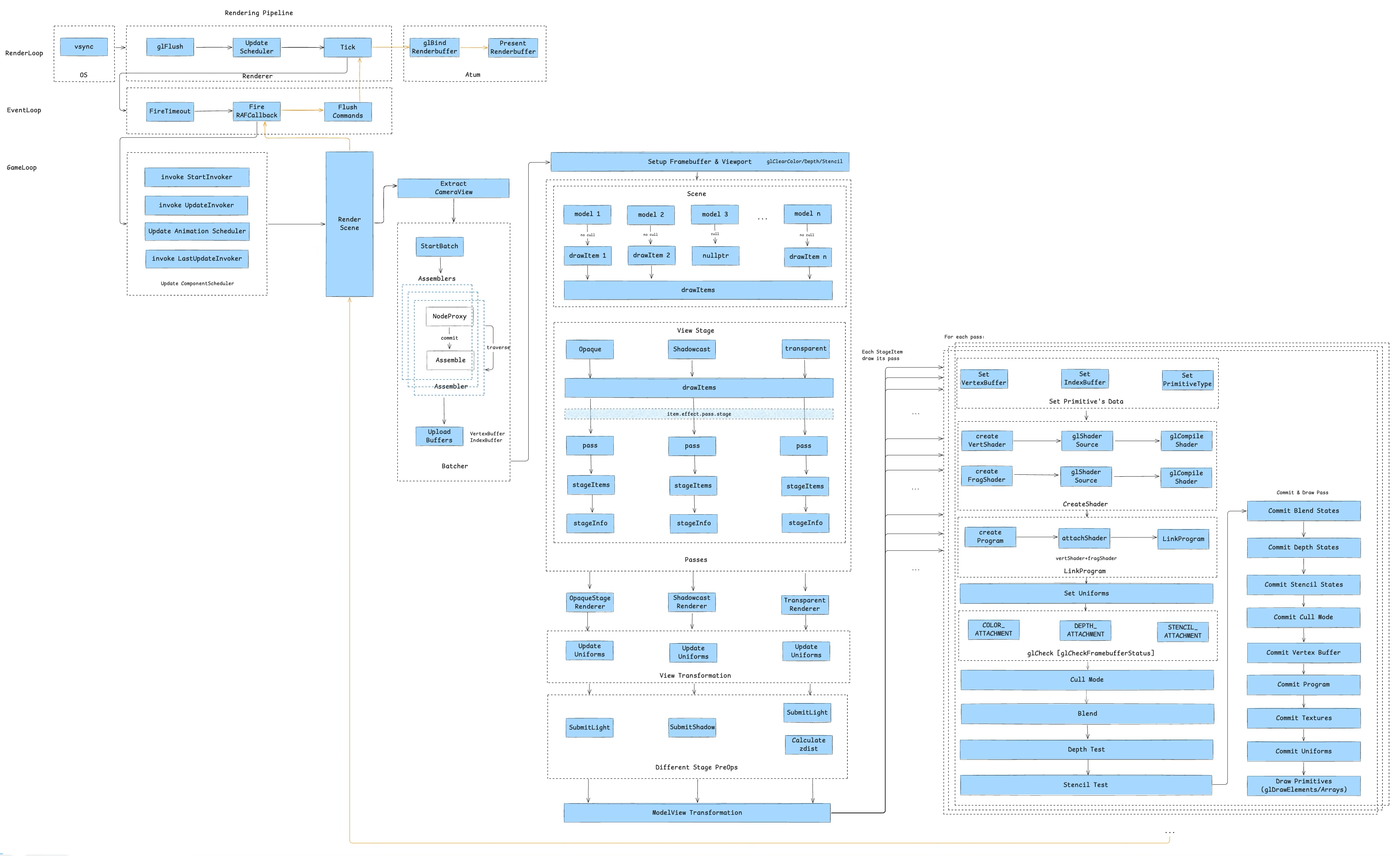
Task: Select the ModelView Transformation bar
Action: [x=697, y=813]
